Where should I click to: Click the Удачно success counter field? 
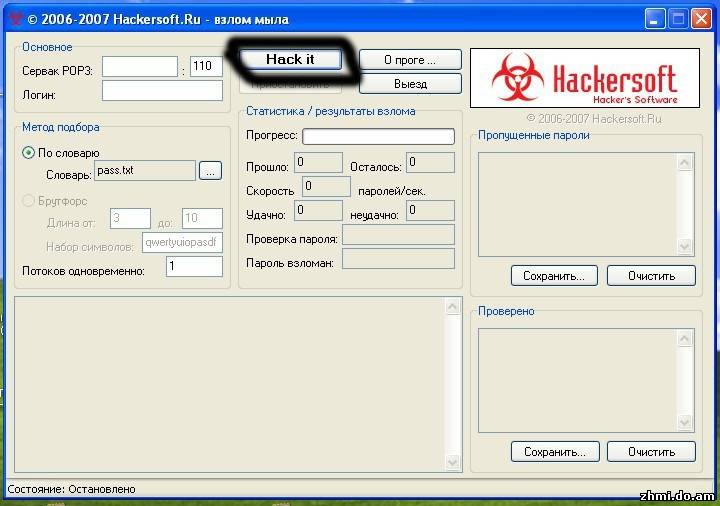(x=318, y=210)
